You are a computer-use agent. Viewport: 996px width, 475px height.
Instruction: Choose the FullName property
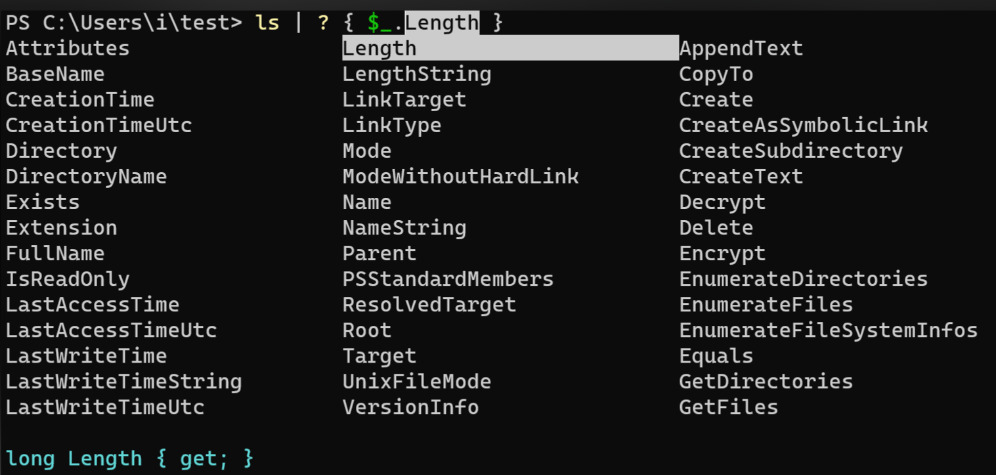(x=55, y=254)
